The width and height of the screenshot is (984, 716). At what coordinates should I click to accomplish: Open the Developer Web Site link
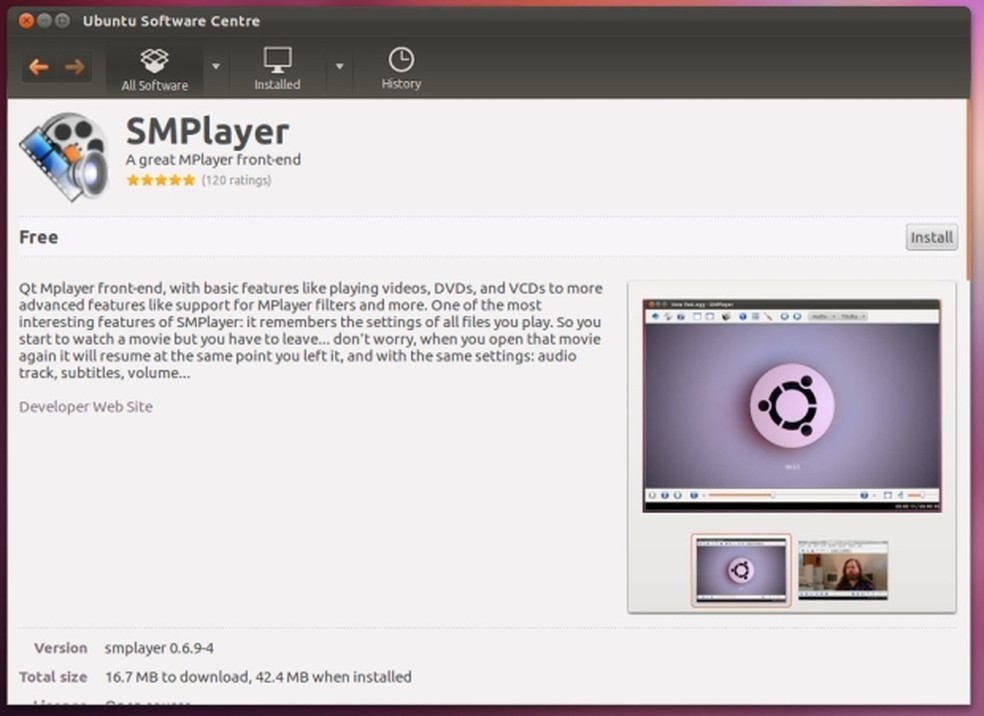click(86, 407)
